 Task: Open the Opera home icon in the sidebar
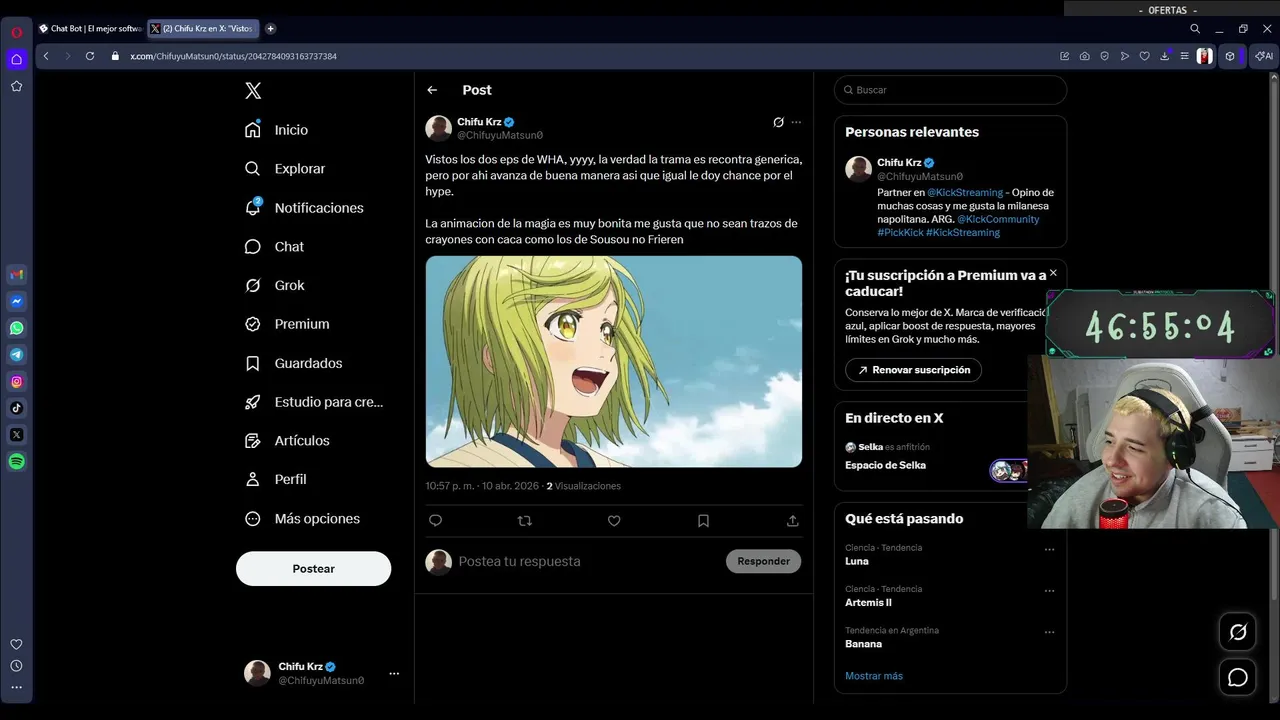pos(17,60)
